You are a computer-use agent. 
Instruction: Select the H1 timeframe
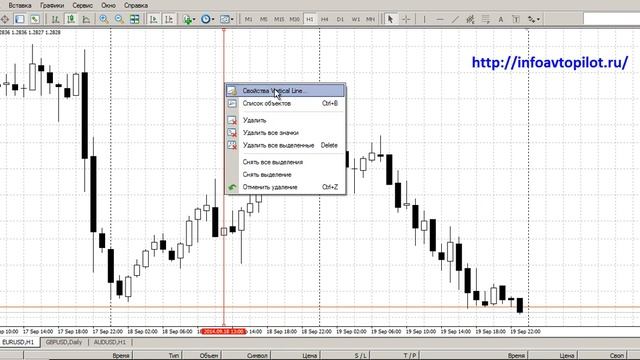[x=310, y=19]
